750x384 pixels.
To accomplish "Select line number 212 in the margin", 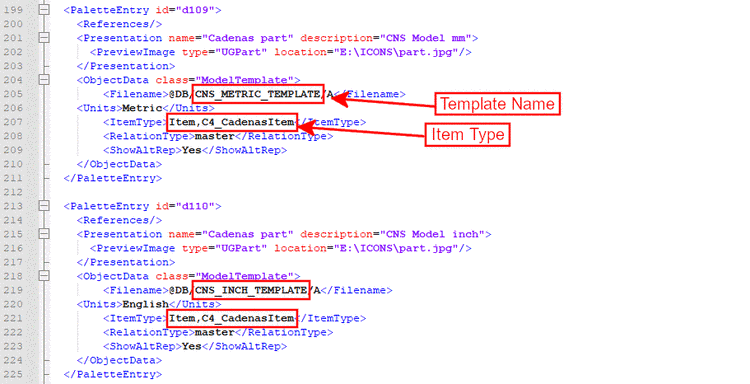I will [13, 192].
